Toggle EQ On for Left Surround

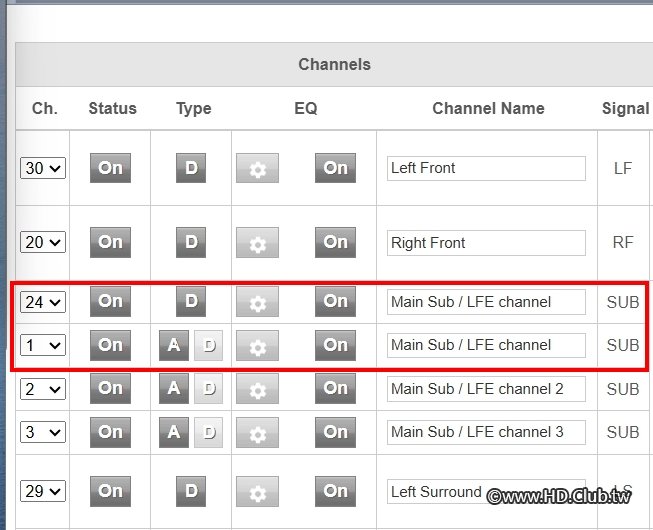click(x=335, y=492)
